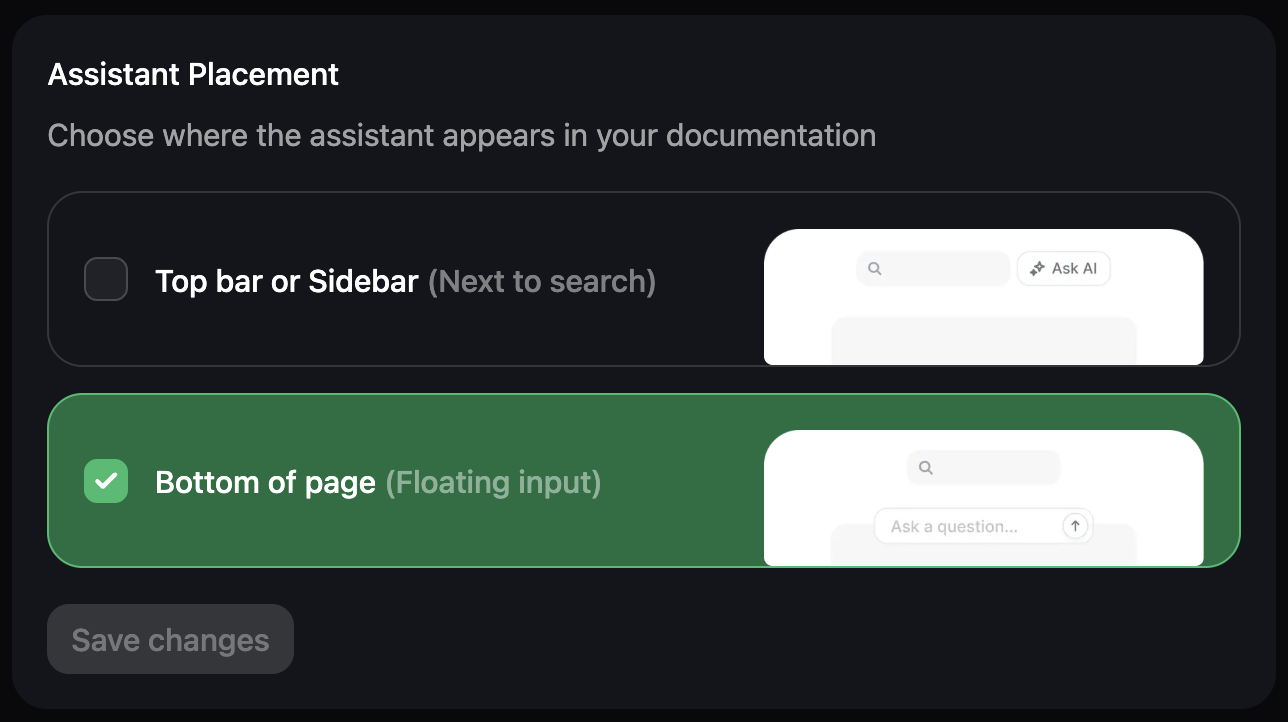Click the Save changes button
This screenshot has height=722, width=1288.
(x=170, y=638)
